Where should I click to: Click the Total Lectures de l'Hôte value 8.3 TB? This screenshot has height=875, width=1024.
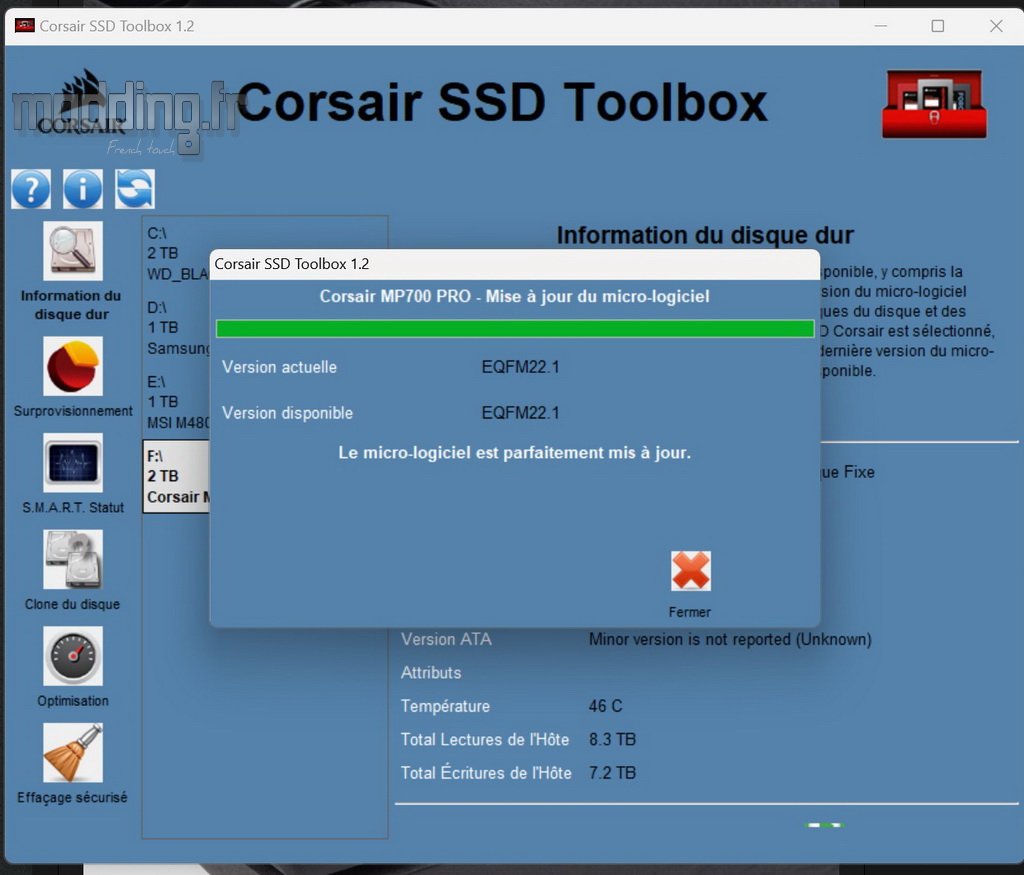(x=613, y=740)
